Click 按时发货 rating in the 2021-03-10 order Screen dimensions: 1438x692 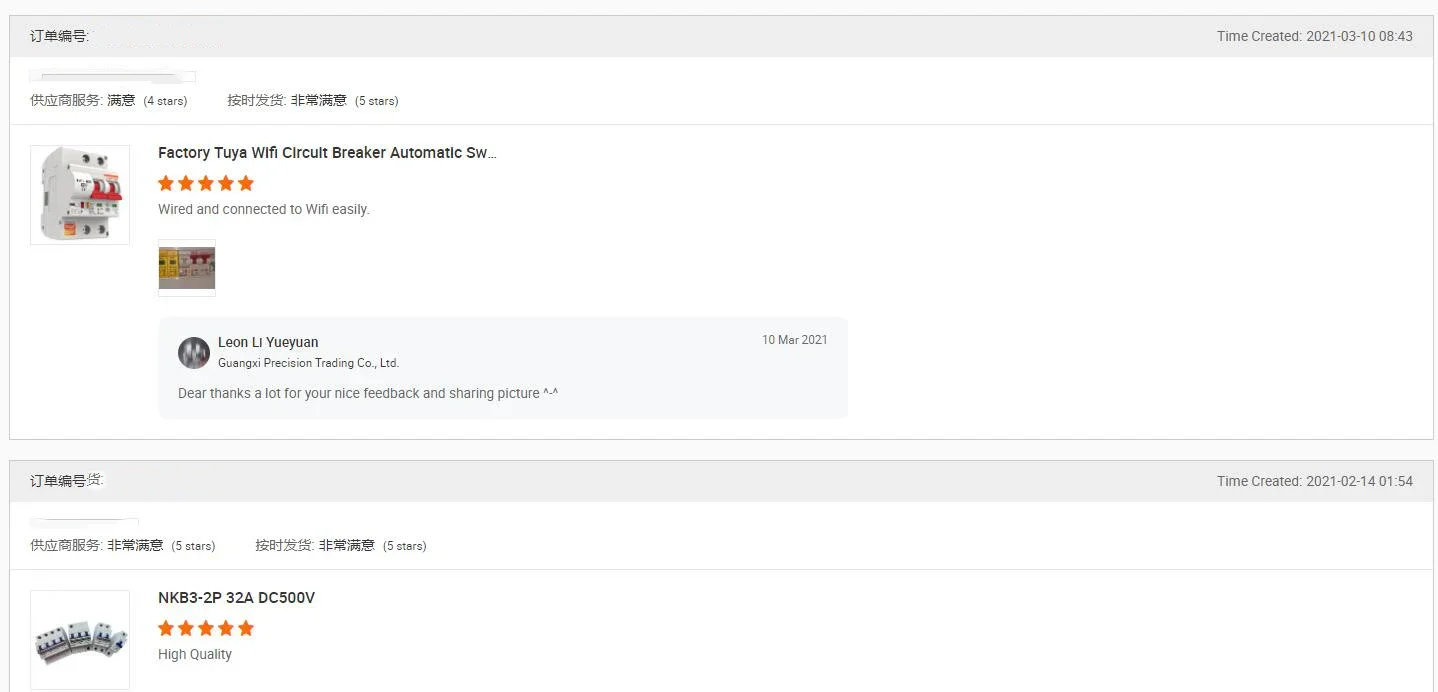(312, 100)
